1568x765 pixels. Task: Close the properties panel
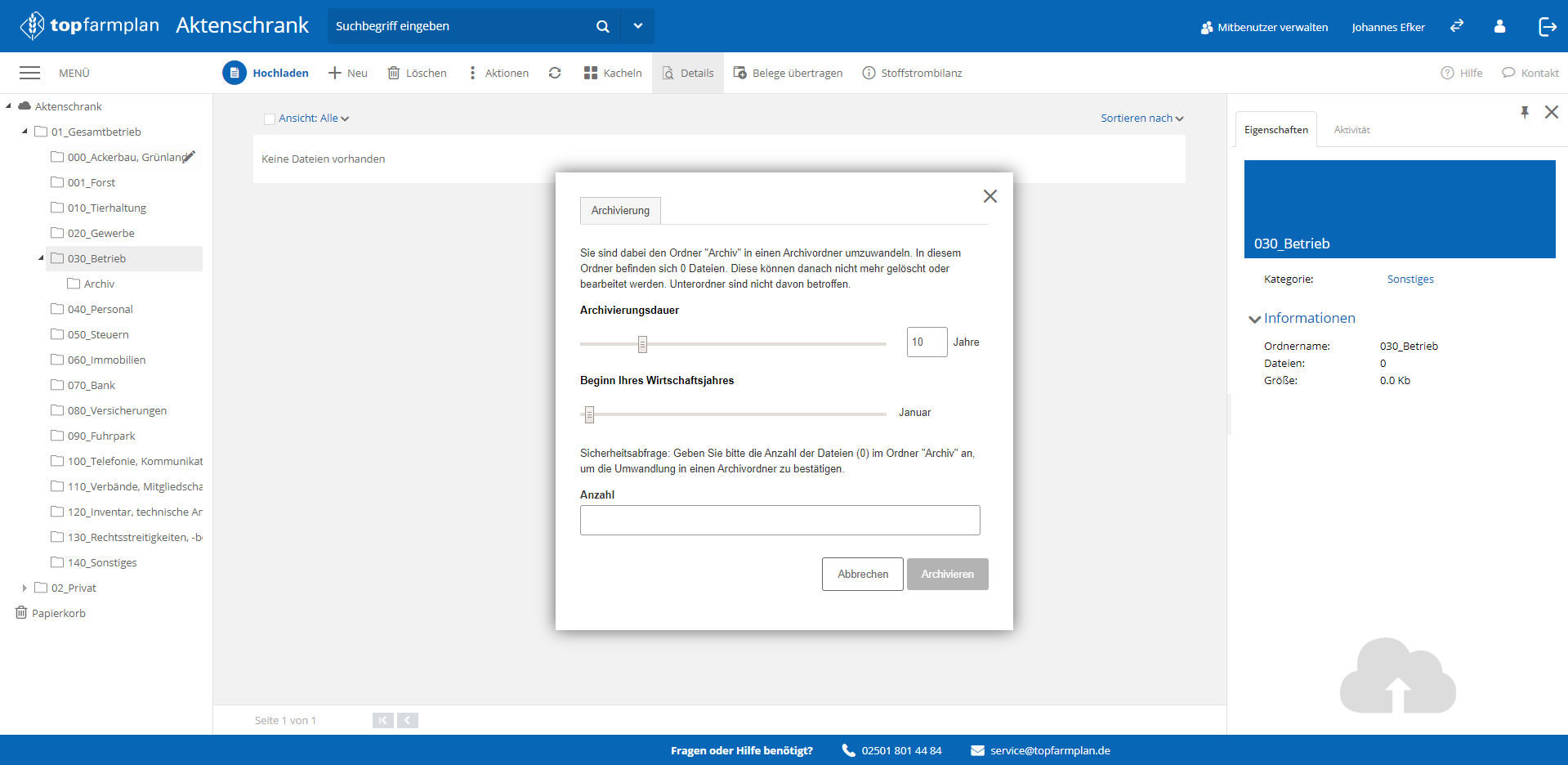(x=1552, y=112)
